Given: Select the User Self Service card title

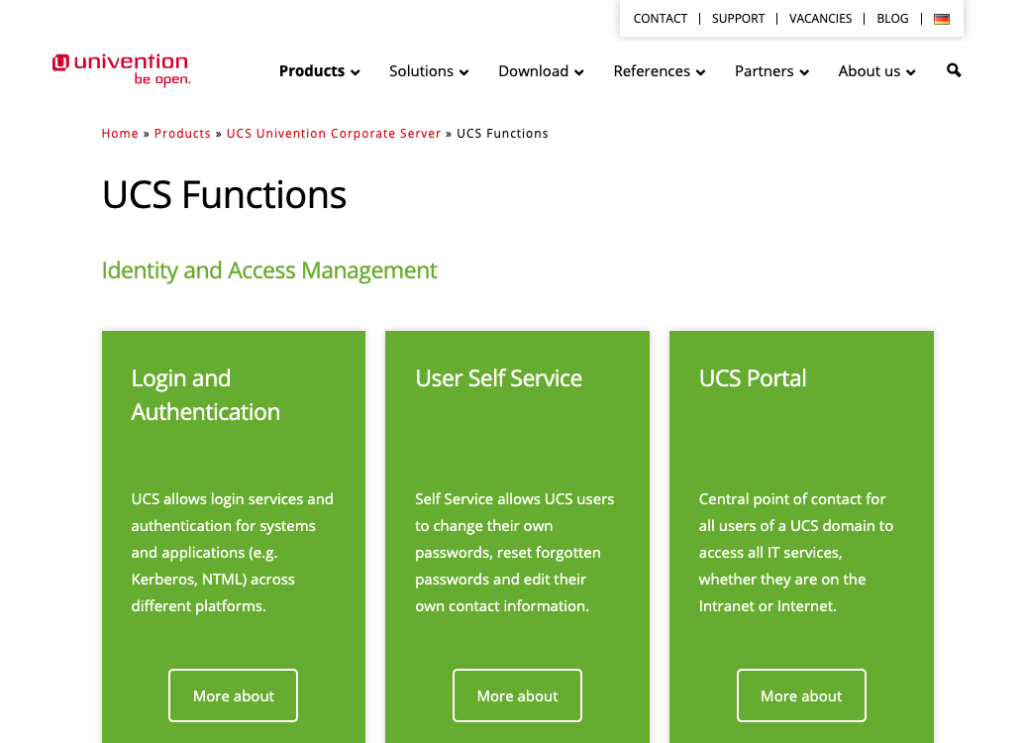Looking at the screenshot, I should coord(498,379).
